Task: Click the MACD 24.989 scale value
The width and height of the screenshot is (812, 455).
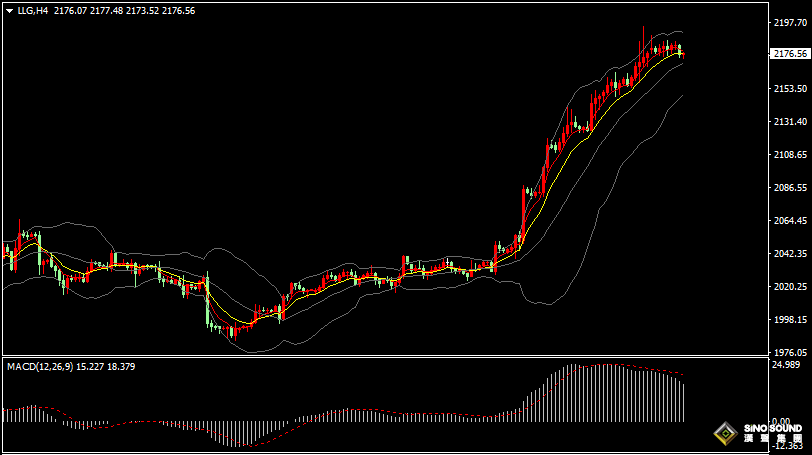Action: point(788,364)
